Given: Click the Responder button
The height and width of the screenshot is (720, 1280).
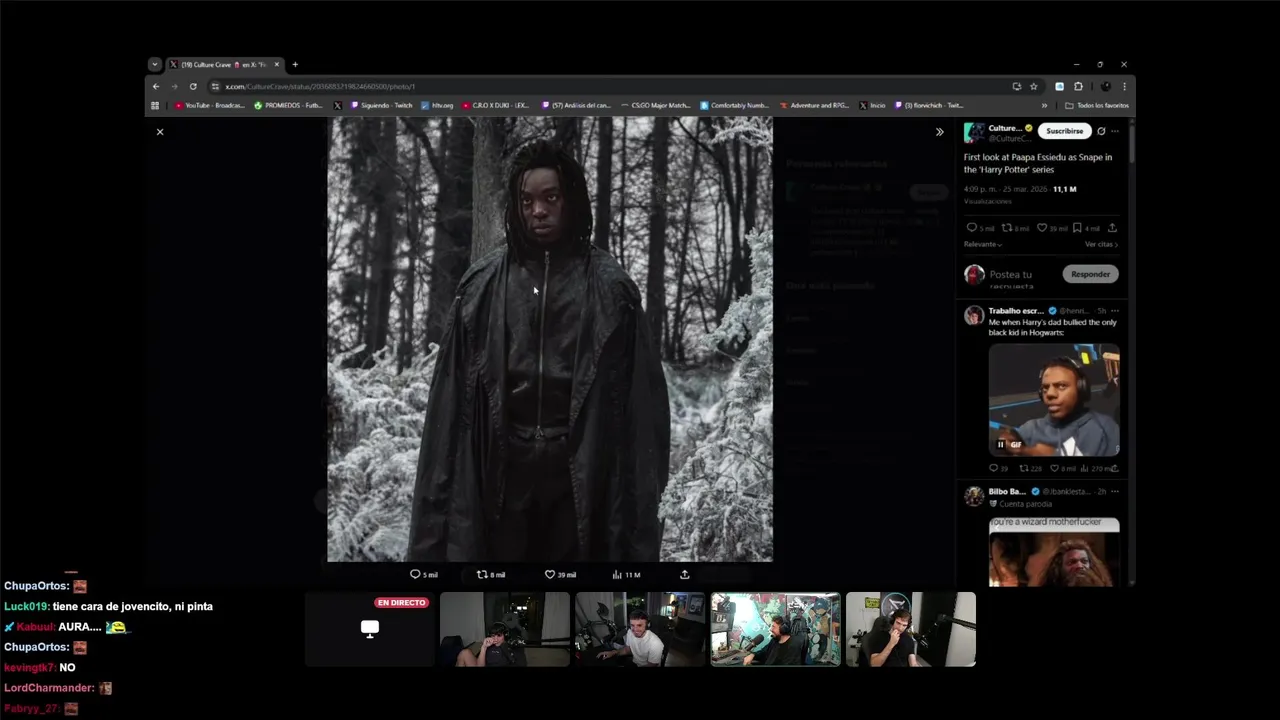Looking at the screenshot, I should 1090,274.
